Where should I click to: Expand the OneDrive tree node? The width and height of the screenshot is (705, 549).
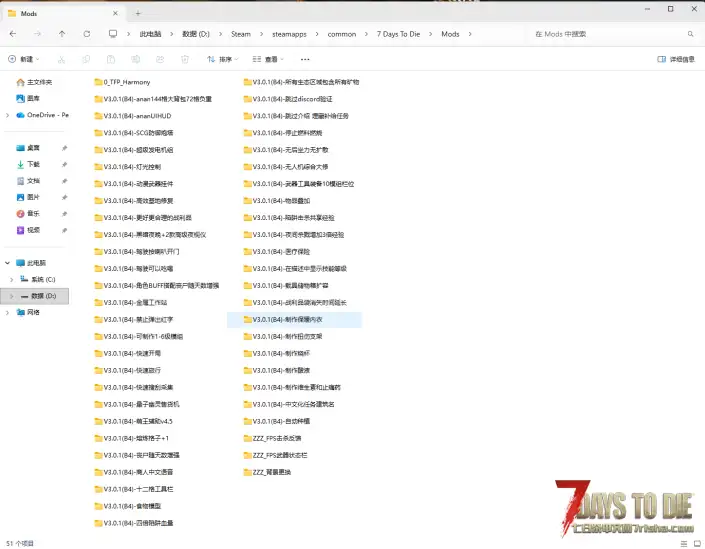(x=7, y=115)
